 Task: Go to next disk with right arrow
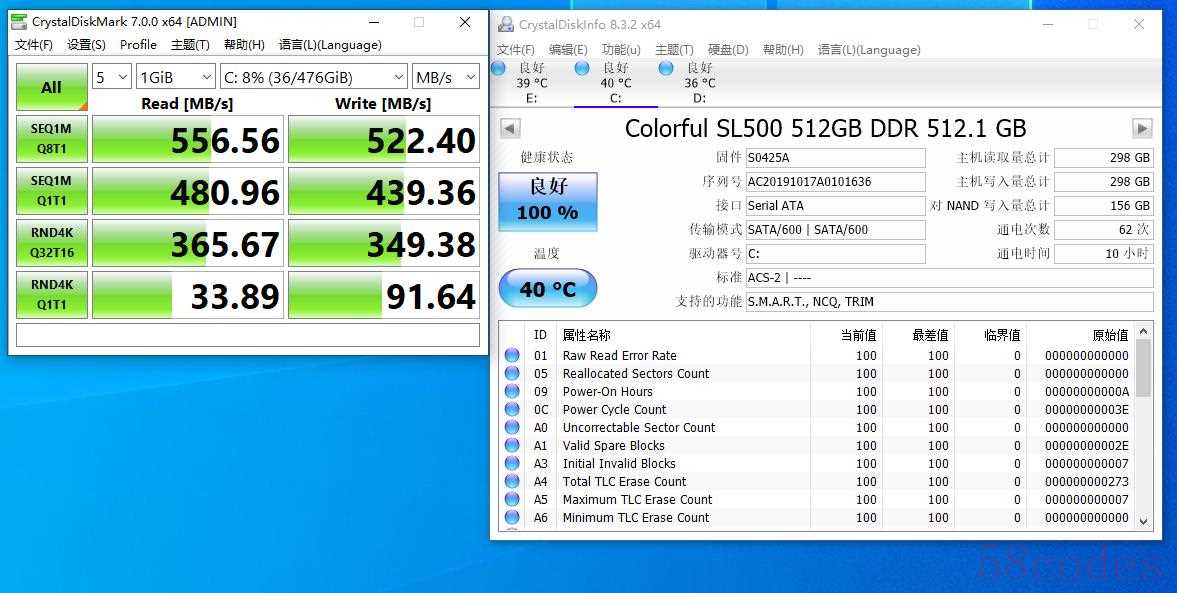[1142, 128]
